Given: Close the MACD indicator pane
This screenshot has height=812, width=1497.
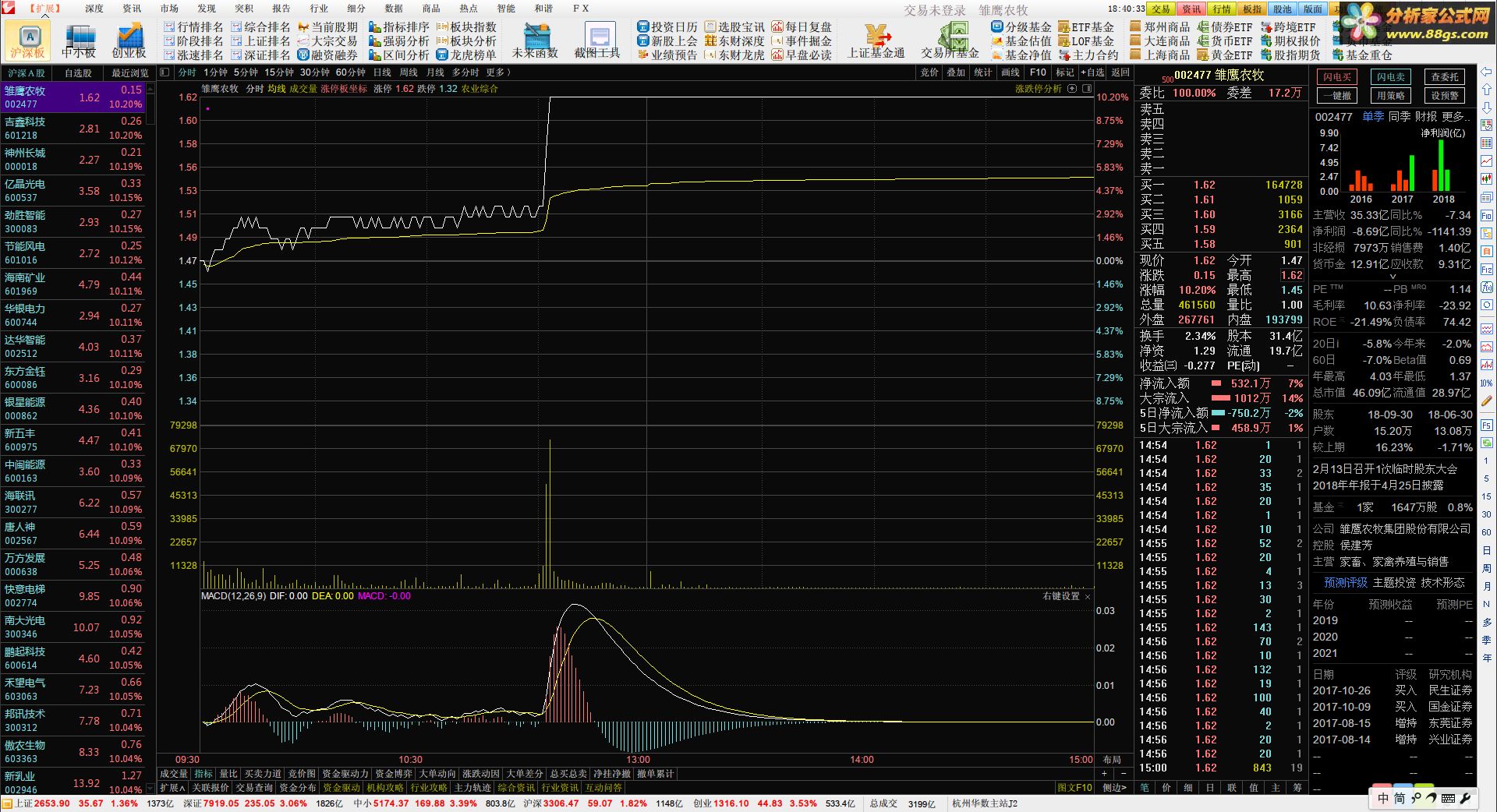Looking at the screenshot, I should coord(1088,597).
